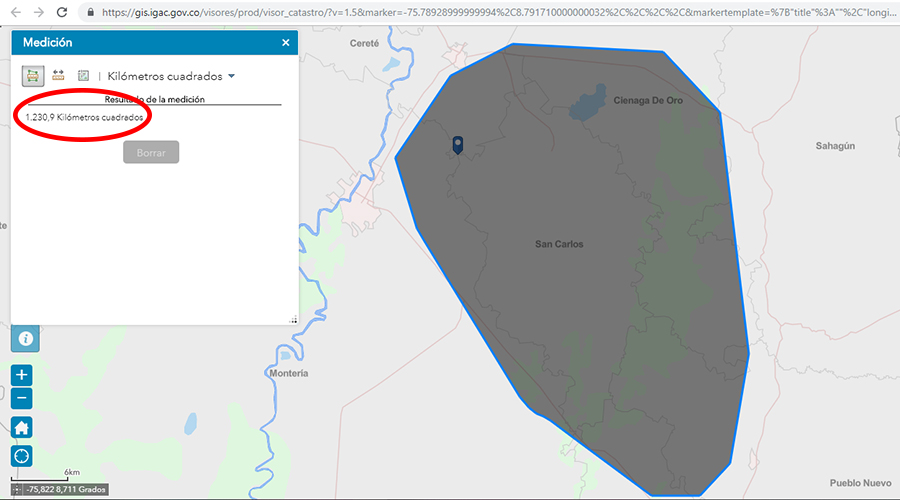Open the information widget icon
The image size is (900, 500).
coord(25,339)
